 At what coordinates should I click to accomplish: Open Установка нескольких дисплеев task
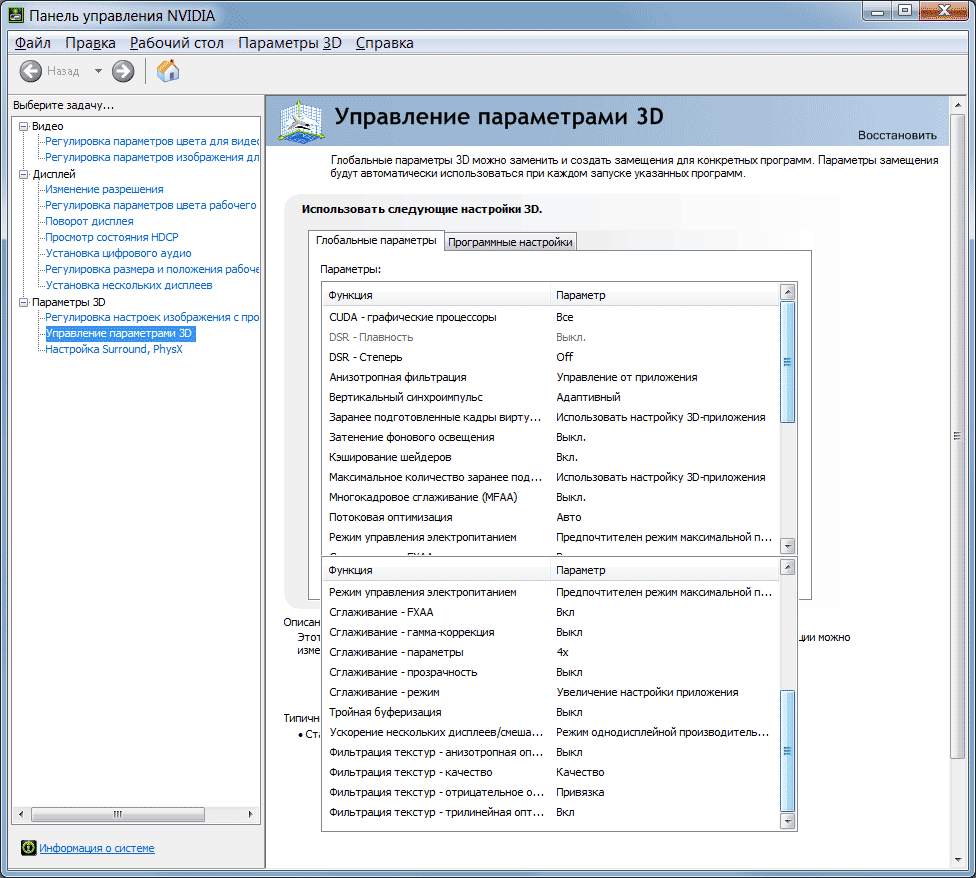click(129, 285)
